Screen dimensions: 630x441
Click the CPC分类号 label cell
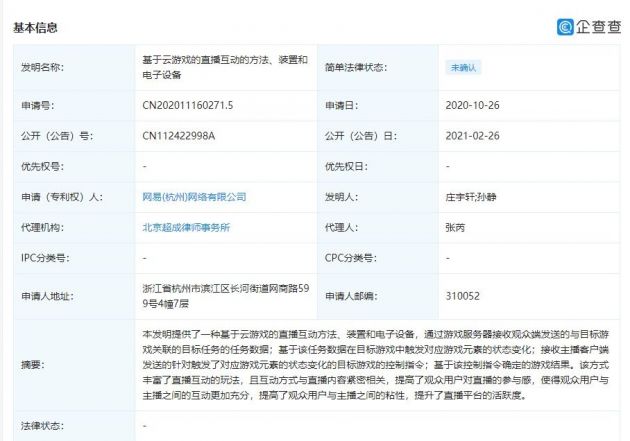[378, 258]
